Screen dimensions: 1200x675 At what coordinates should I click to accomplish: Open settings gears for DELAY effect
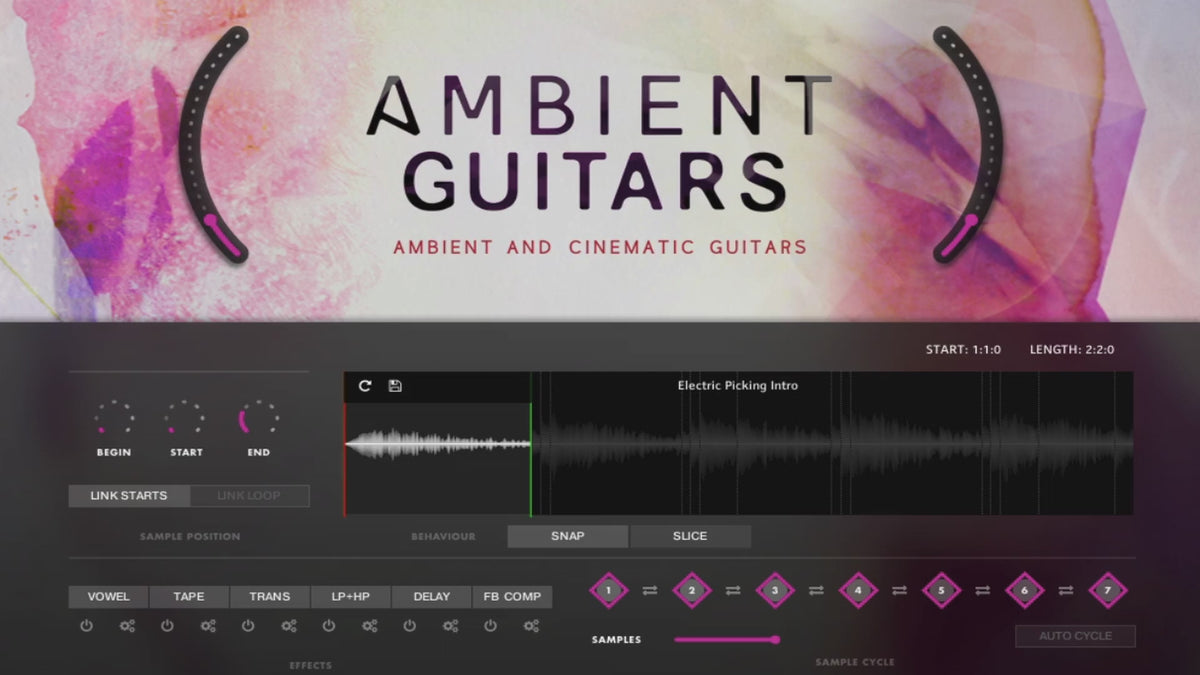pos(450,626)
